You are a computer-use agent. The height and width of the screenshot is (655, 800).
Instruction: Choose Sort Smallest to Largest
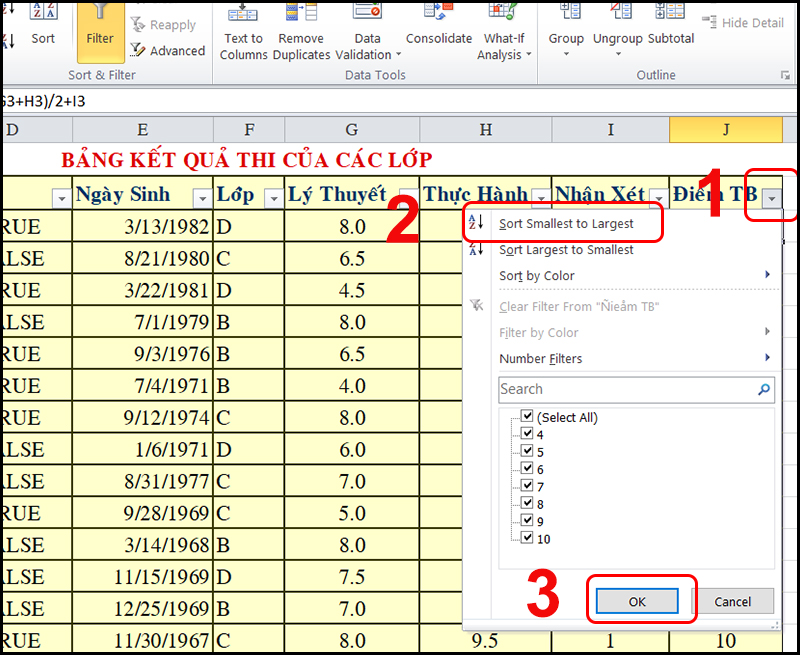(x=565, y=224)
